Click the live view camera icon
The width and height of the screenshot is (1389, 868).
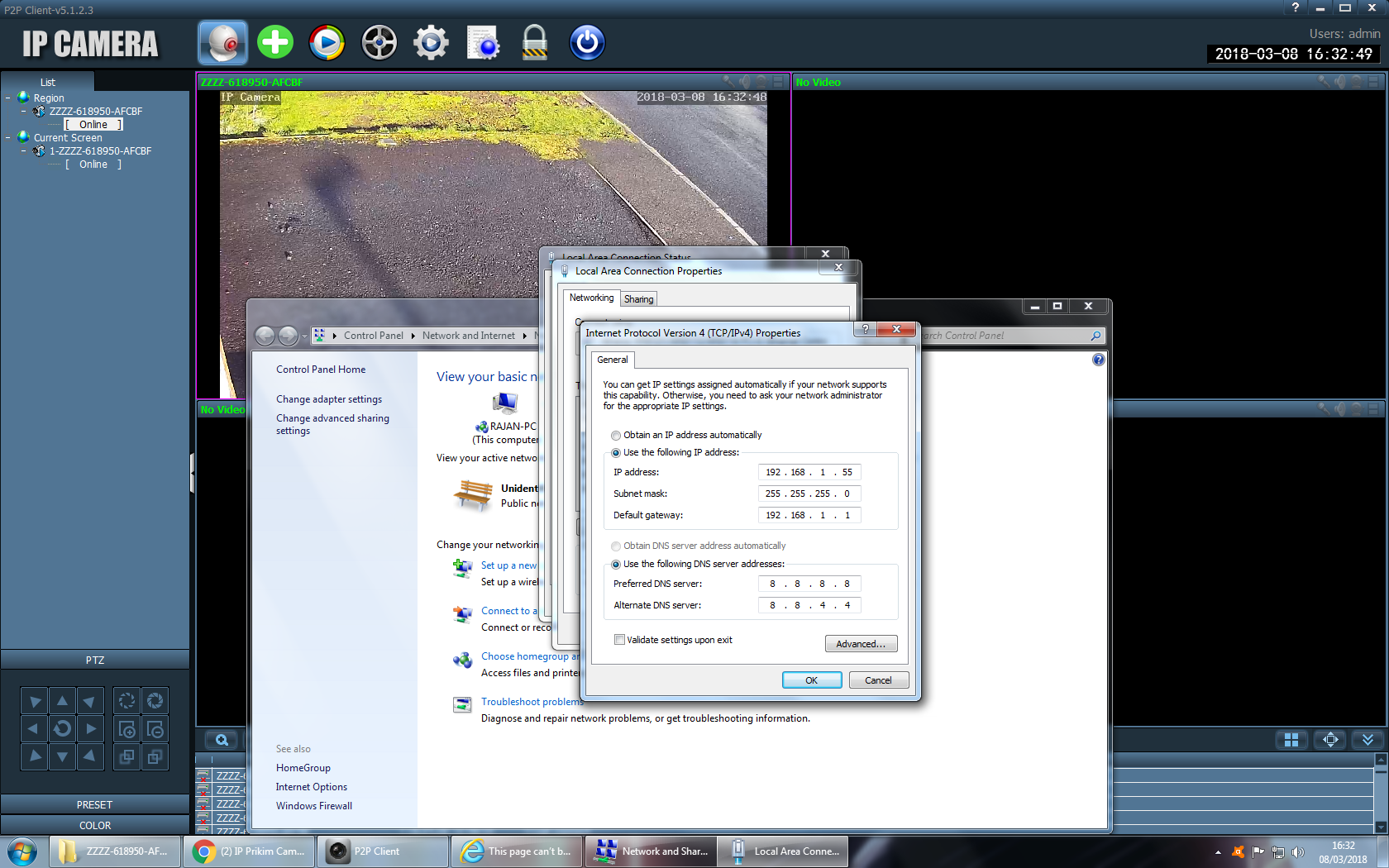coord(222,42)
